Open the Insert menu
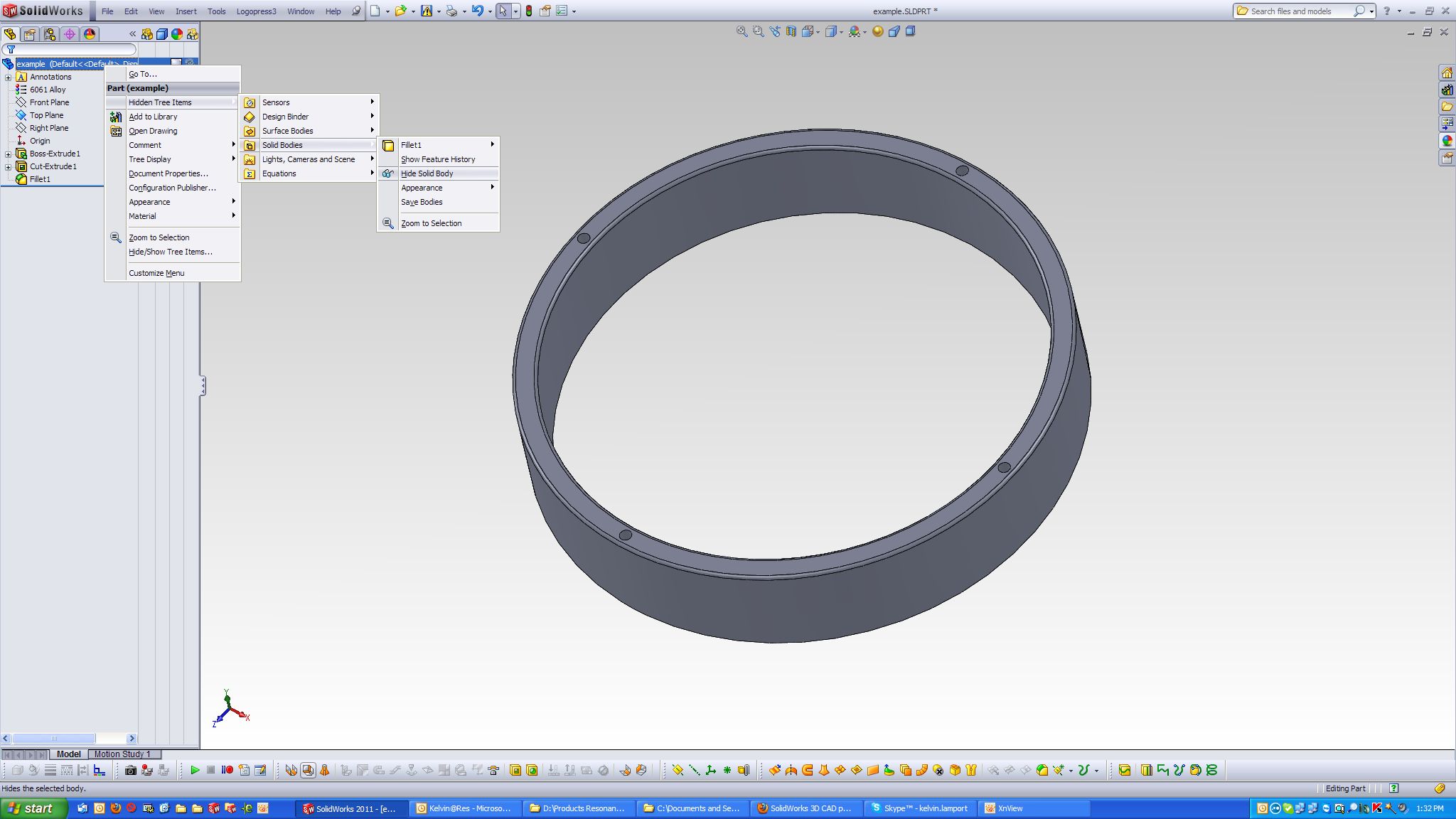Image resolution: width=1456 pixels, height=819 pixels. 186,11
